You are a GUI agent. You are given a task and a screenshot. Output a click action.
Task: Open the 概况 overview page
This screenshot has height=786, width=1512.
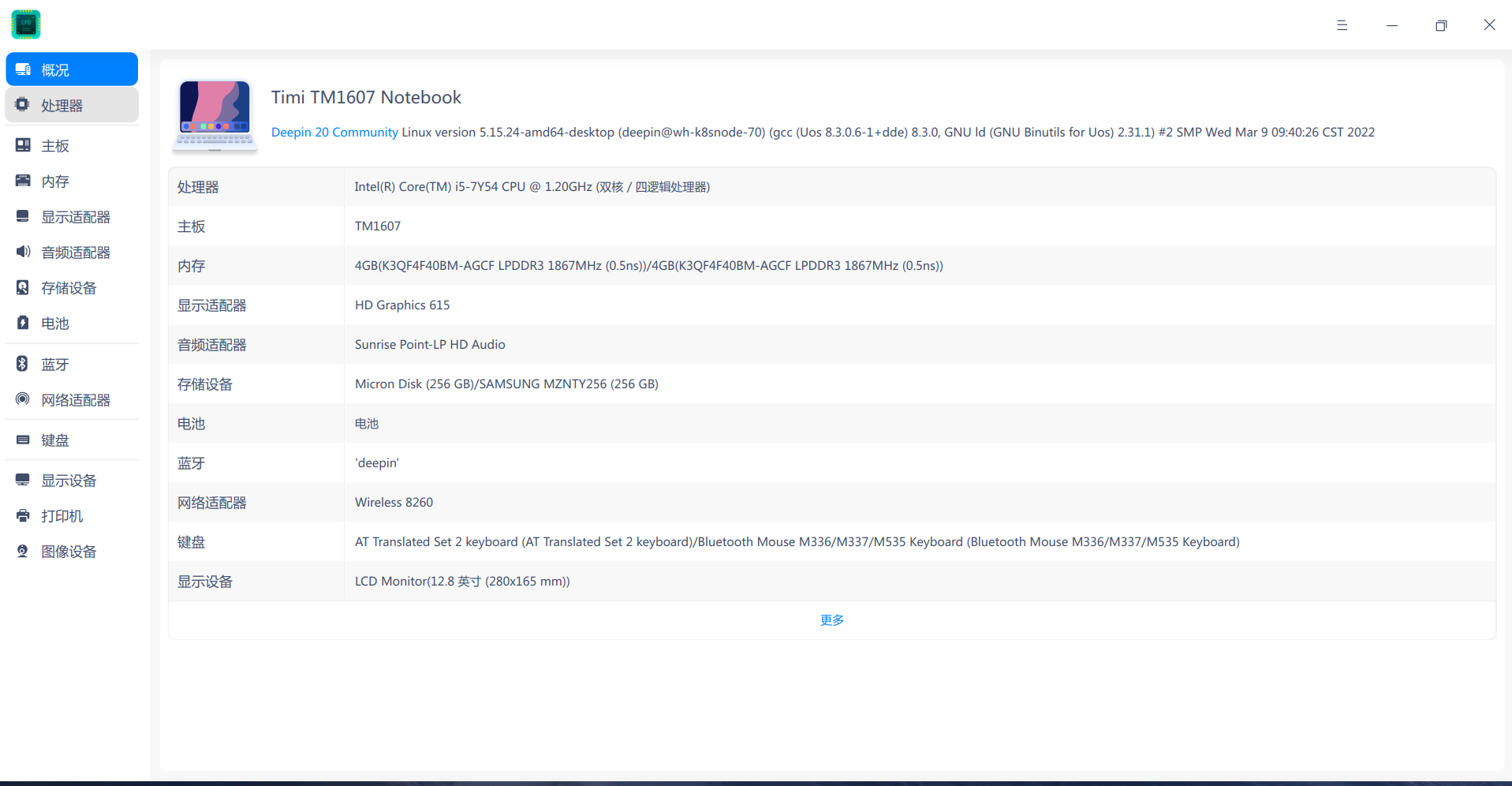(72, 69)
